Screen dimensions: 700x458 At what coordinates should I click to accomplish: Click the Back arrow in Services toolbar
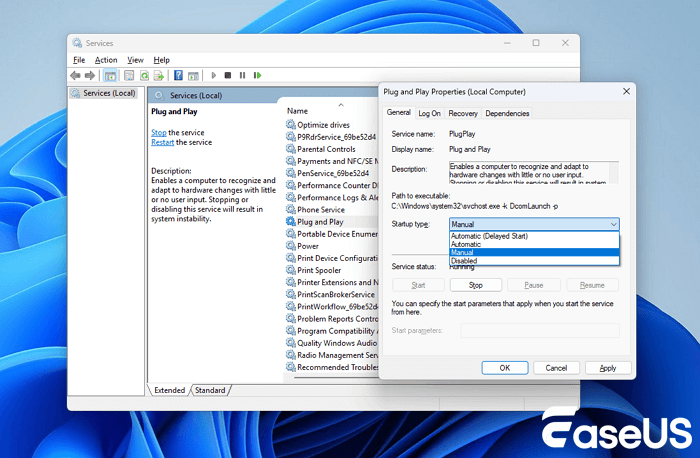75,75
